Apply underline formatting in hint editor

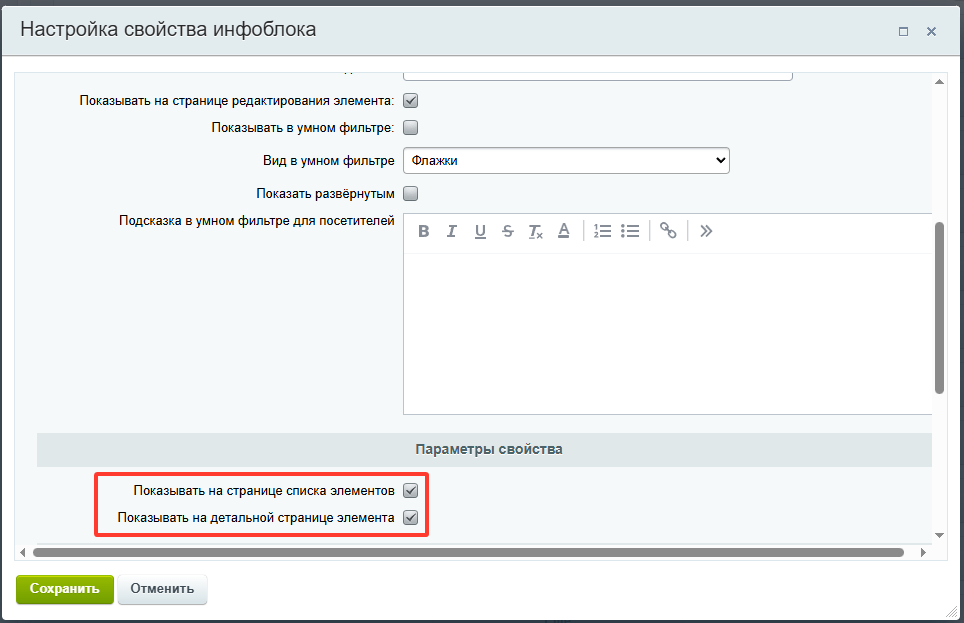480,231
